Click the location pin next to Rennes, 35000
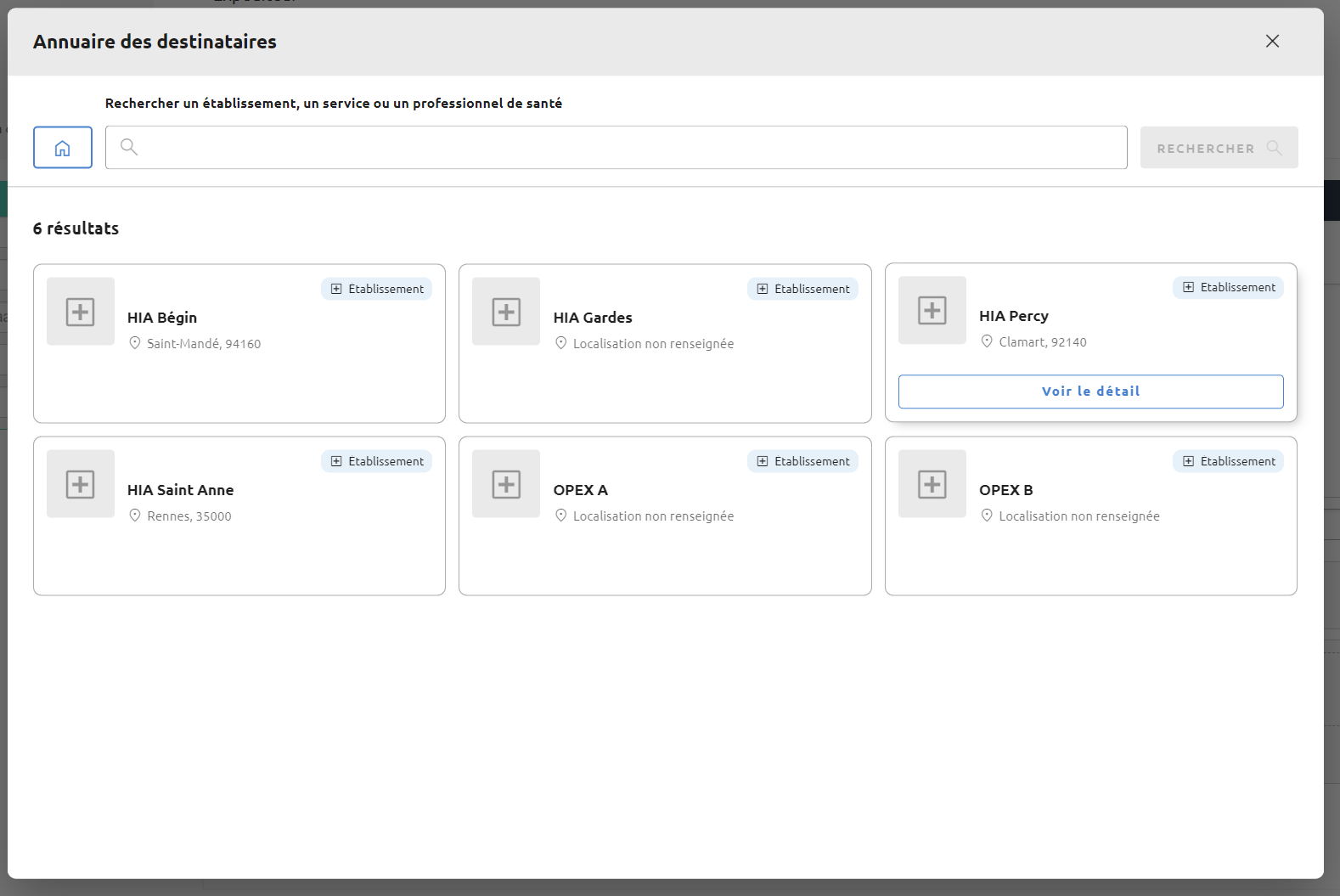Image resolution: width=1340 pixels, height=896 pixels. [x=135, y=516]
